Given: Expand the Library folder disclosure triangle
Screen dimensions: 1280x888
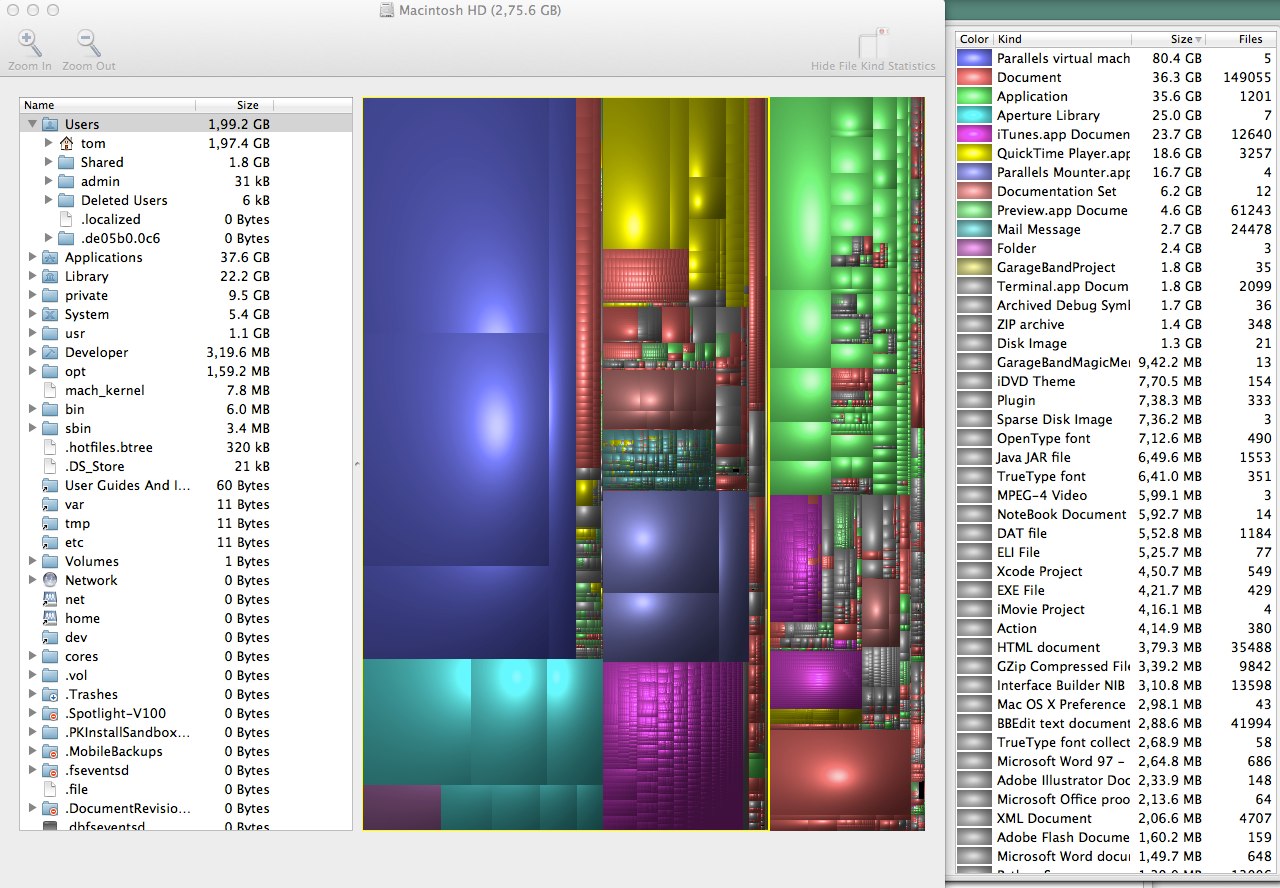Looking at the screenshot, I should click(x=32, y=277).
